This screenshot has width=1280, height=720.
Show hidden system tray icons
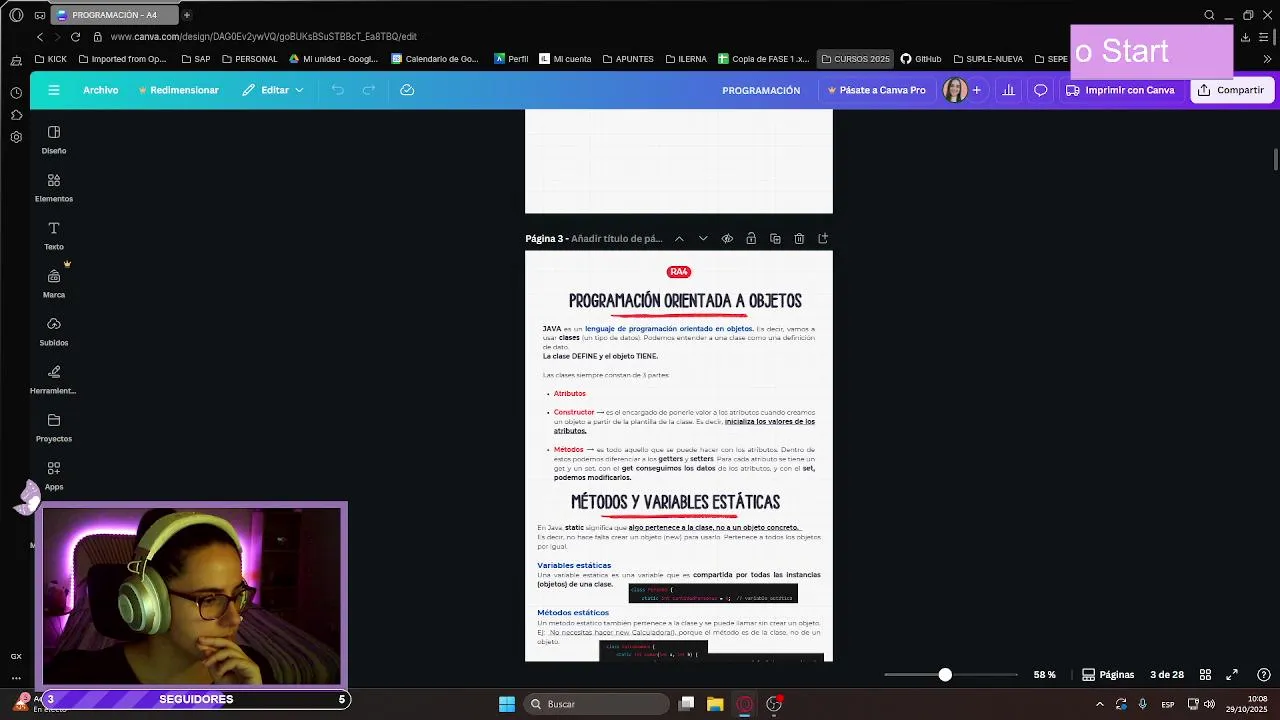1099,704
